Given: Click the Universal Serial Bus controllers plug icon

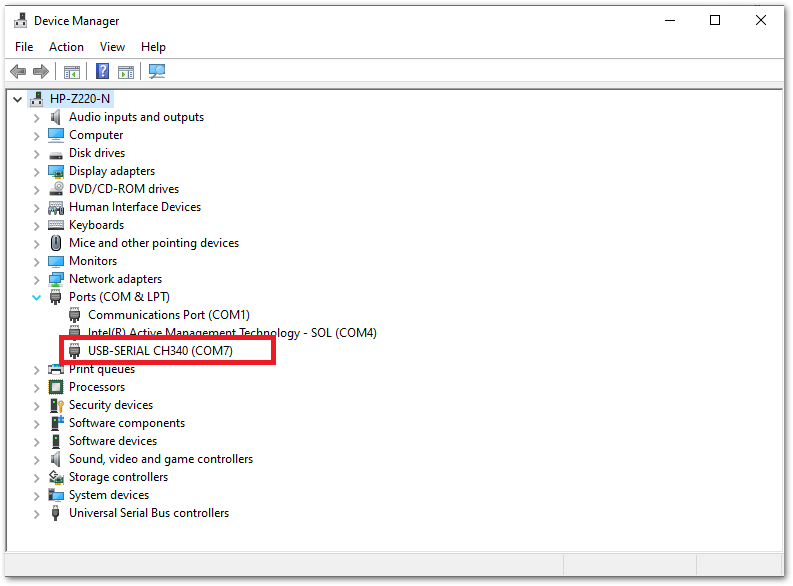Looking at the screenshot, I should 56,513.
